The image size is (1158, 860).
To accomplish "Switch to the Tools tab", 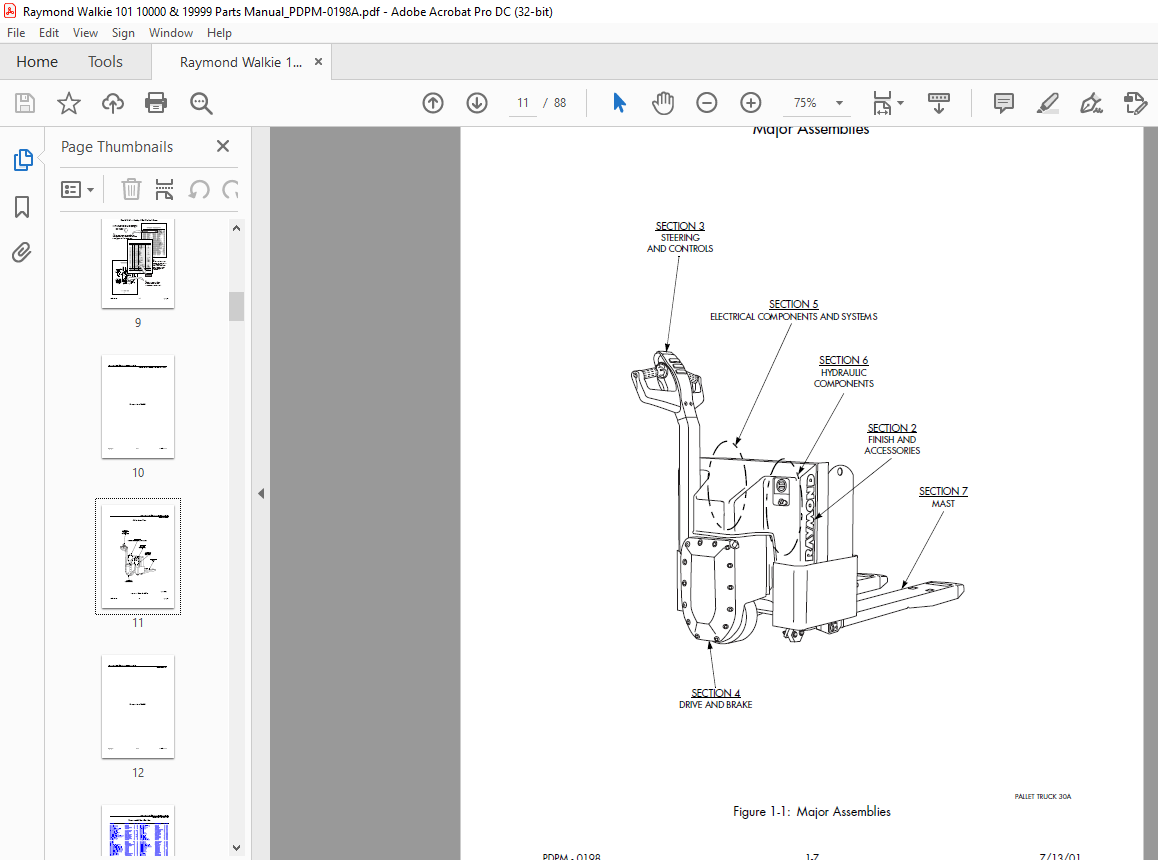I will coord(105,62).
